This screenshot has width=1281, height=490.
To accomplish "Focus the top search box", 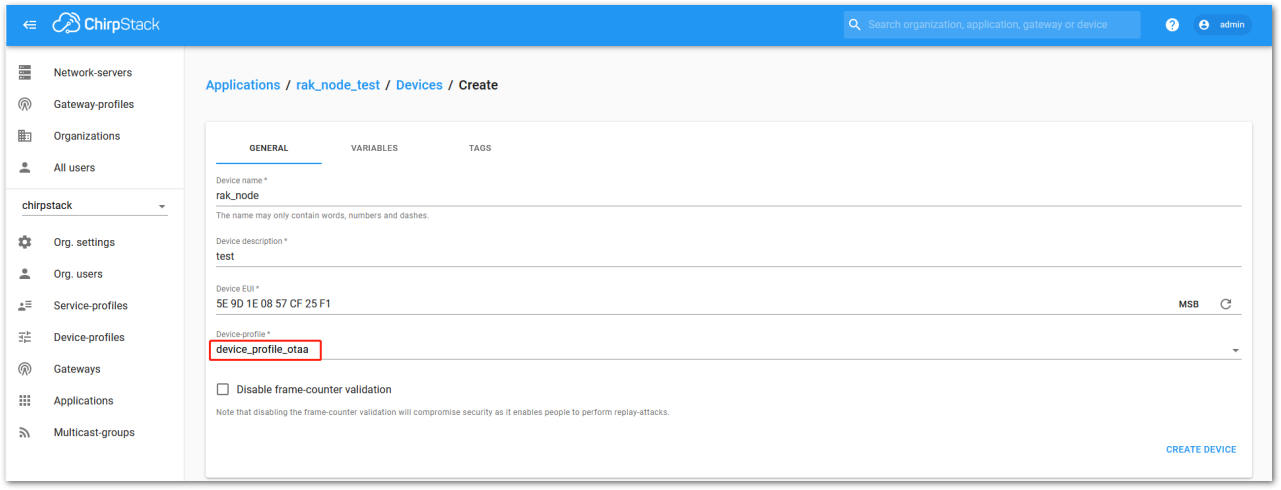I will 992,25.
